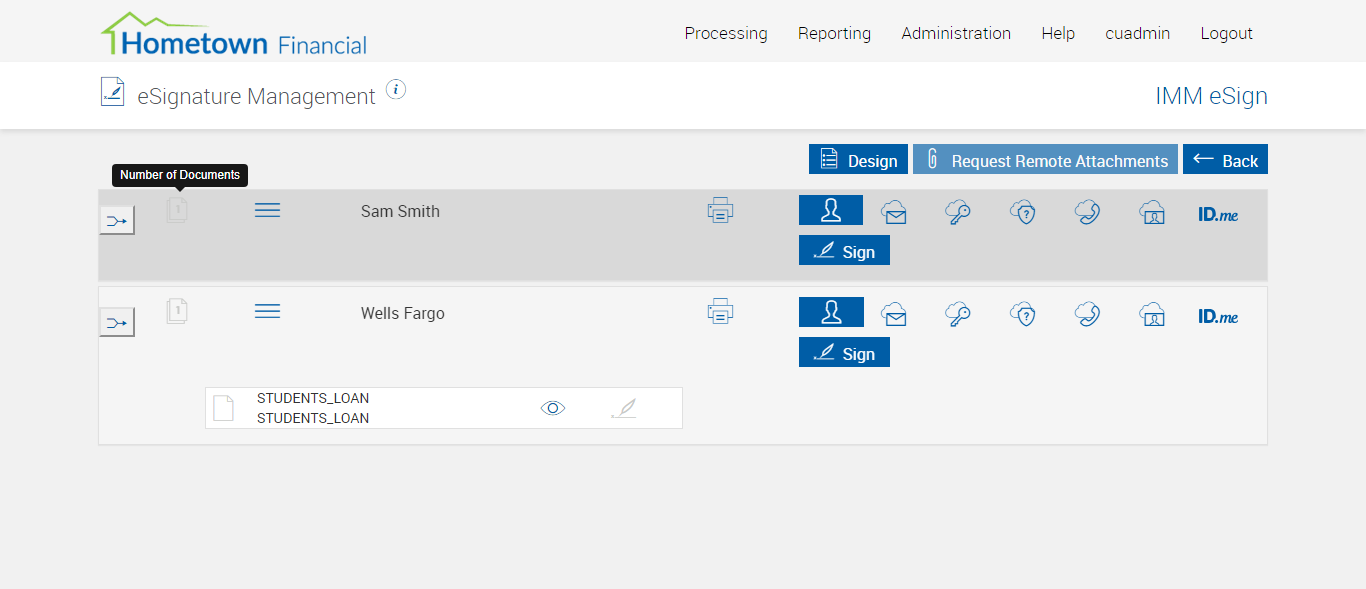
Task: Click phone cloud icon in Wells Fargo row
Action: [x=1087, y=314]
